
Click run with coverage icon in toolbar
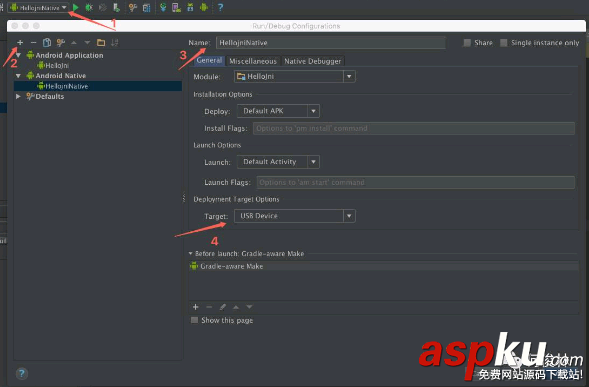pyautogui.click(x=103, y=7)
